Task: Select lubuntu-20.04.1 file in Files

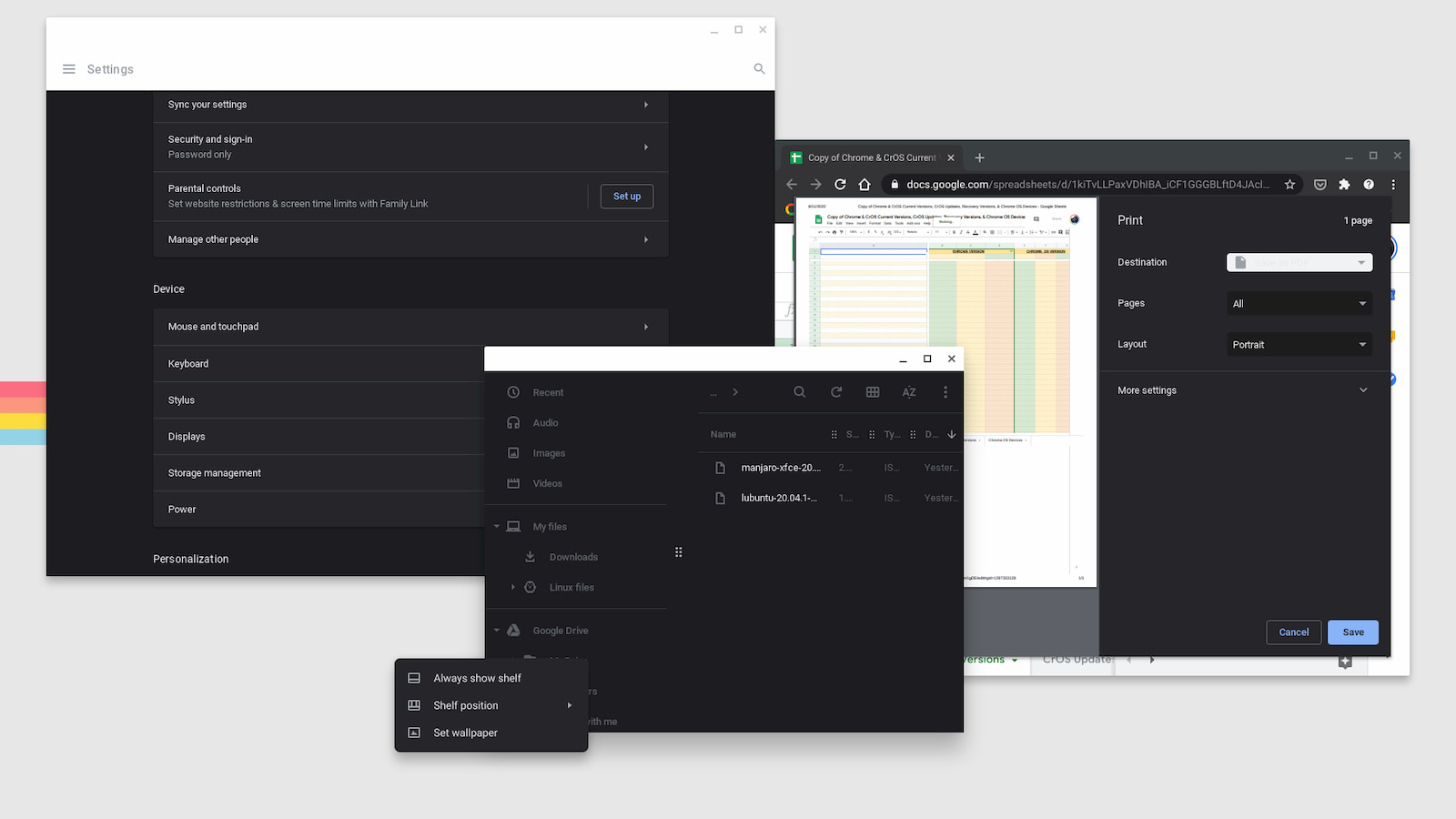Action: point(832,498)
